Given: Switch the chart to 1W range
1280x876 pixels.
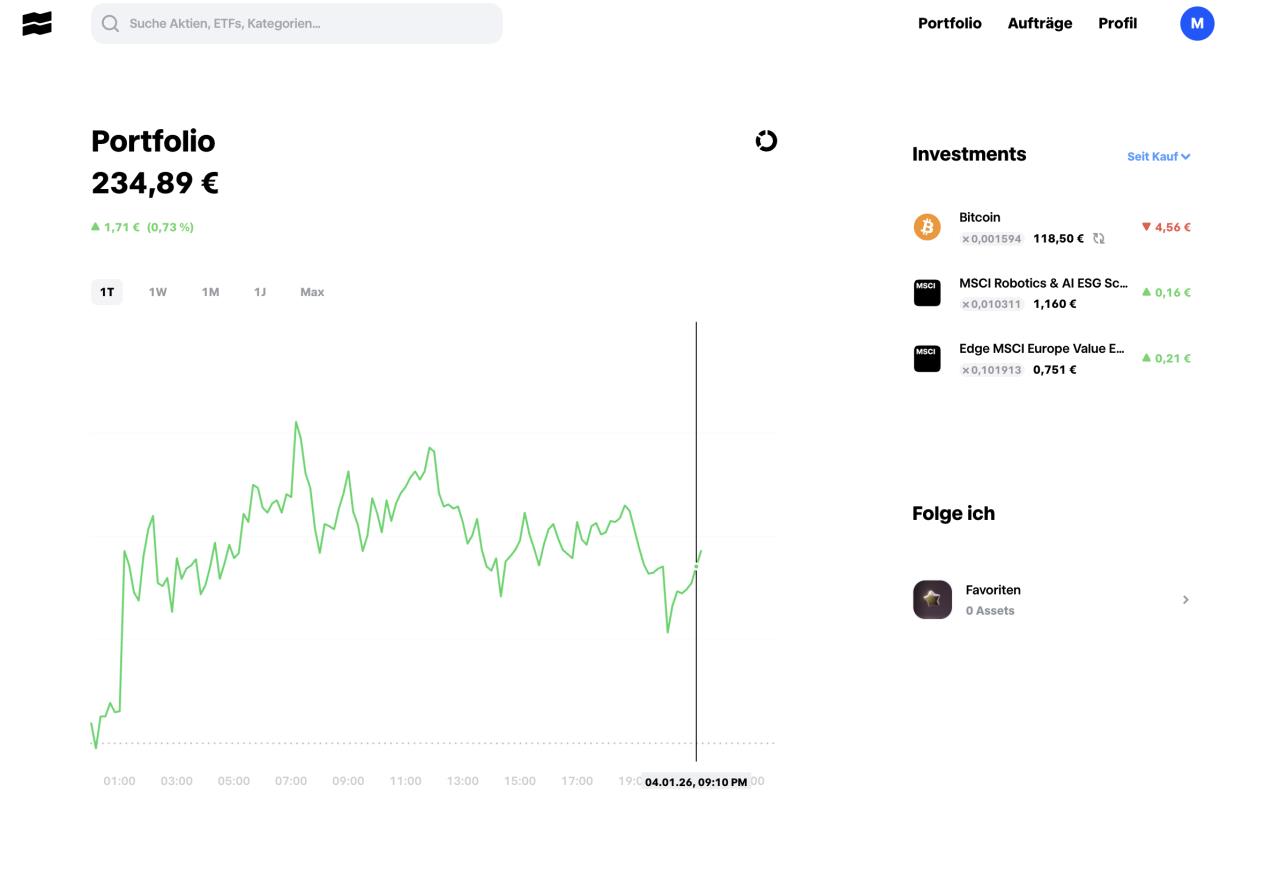Looking at the screenshot, I should coord(158,292).
